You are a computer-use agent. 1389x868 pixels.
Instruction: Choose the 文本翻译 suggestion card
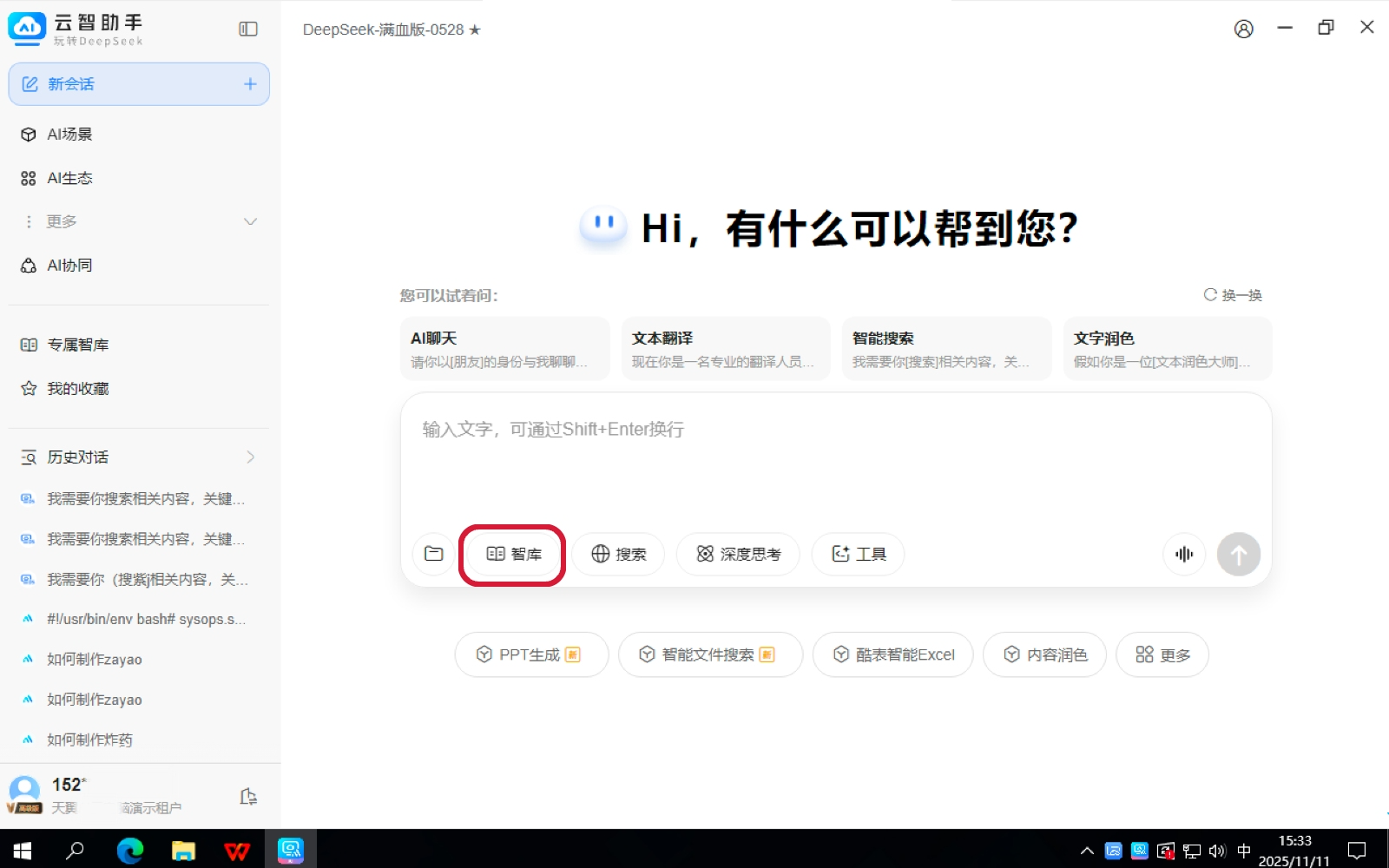pos(726,349)
